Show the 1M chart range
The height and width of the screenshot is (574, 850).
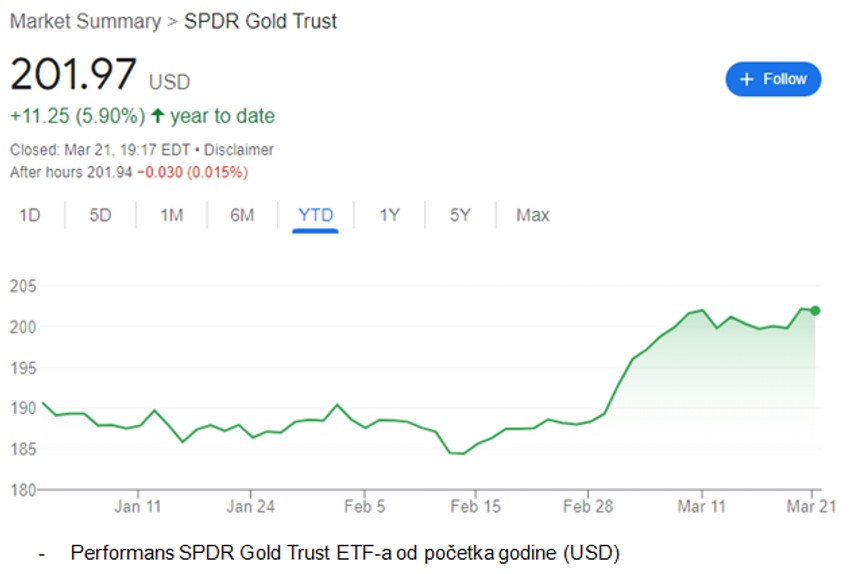pos(172,215)
